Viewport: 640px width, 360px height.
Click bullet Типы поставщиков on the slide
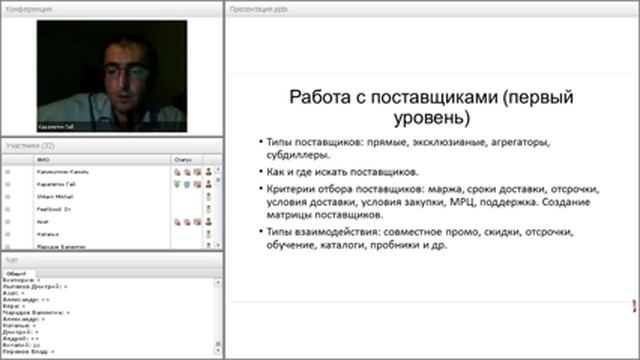click(x=408, y=149)
